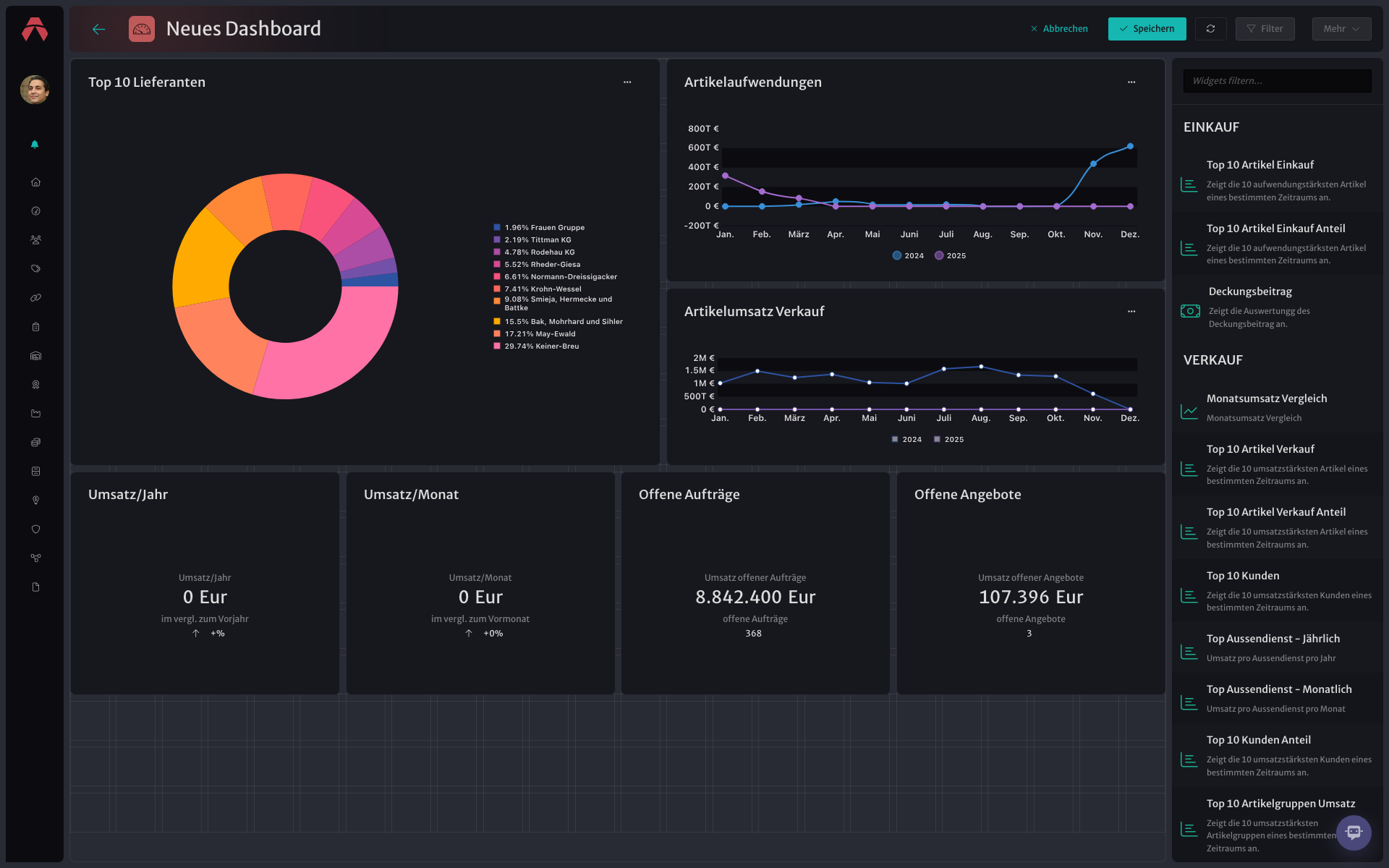Open the chat support bubble
The height and width of the screenshot is (868, 1389).
pyautogui.click(x=1354, y=833)
